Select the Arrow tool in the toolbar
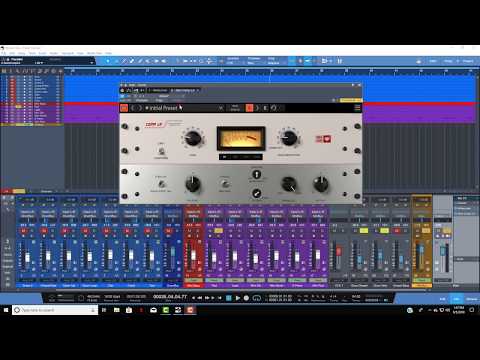 click(108, 61)
